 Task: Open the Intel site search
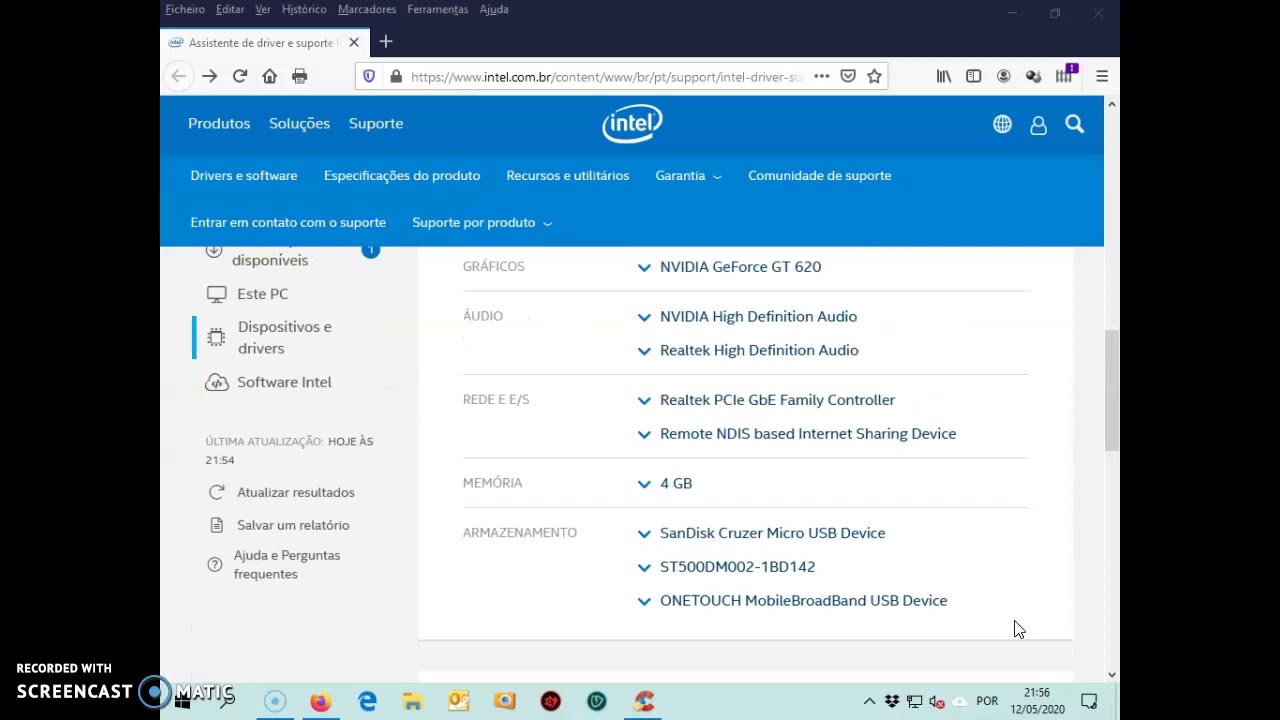point(1074,123)
